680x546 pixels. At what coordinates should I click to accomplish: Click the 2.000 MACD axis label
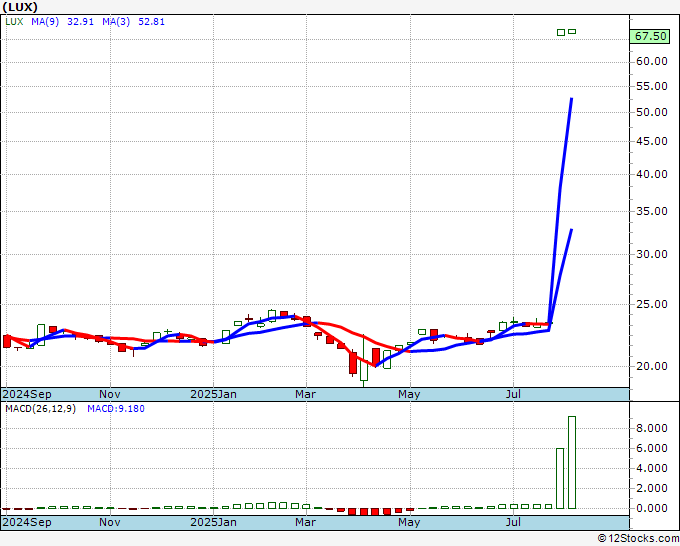click(x=652, y=488)
